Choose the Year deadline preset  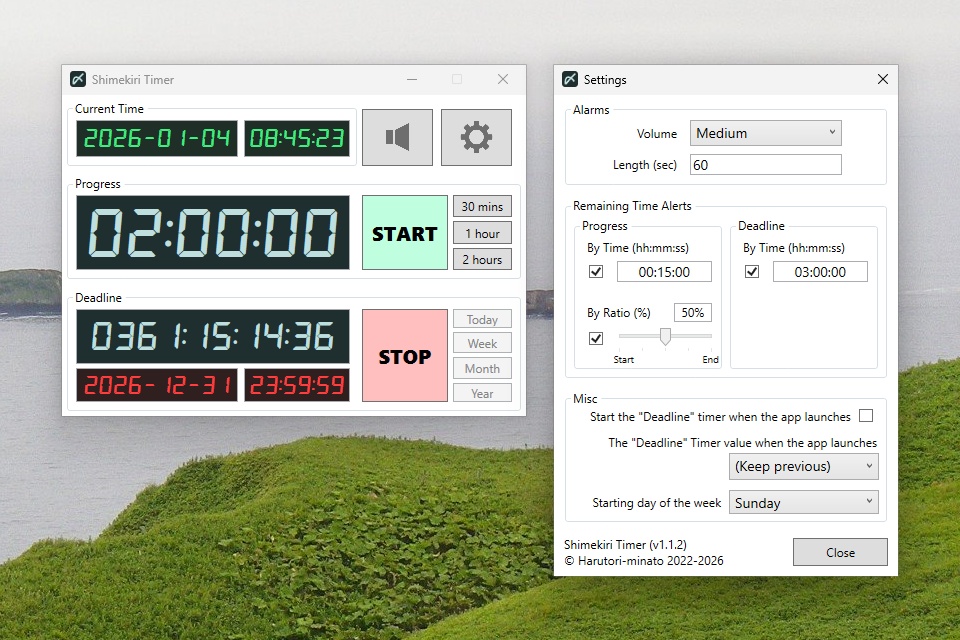coord(482,393)
